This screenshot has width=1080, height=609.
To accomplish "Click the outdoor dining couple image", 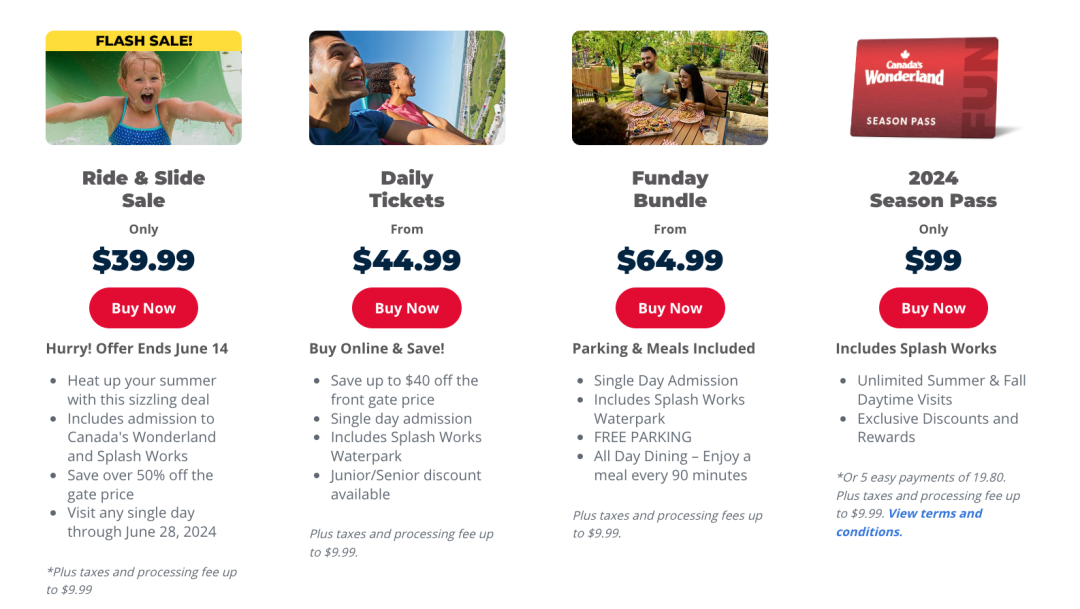I will [x=669, y=87].
